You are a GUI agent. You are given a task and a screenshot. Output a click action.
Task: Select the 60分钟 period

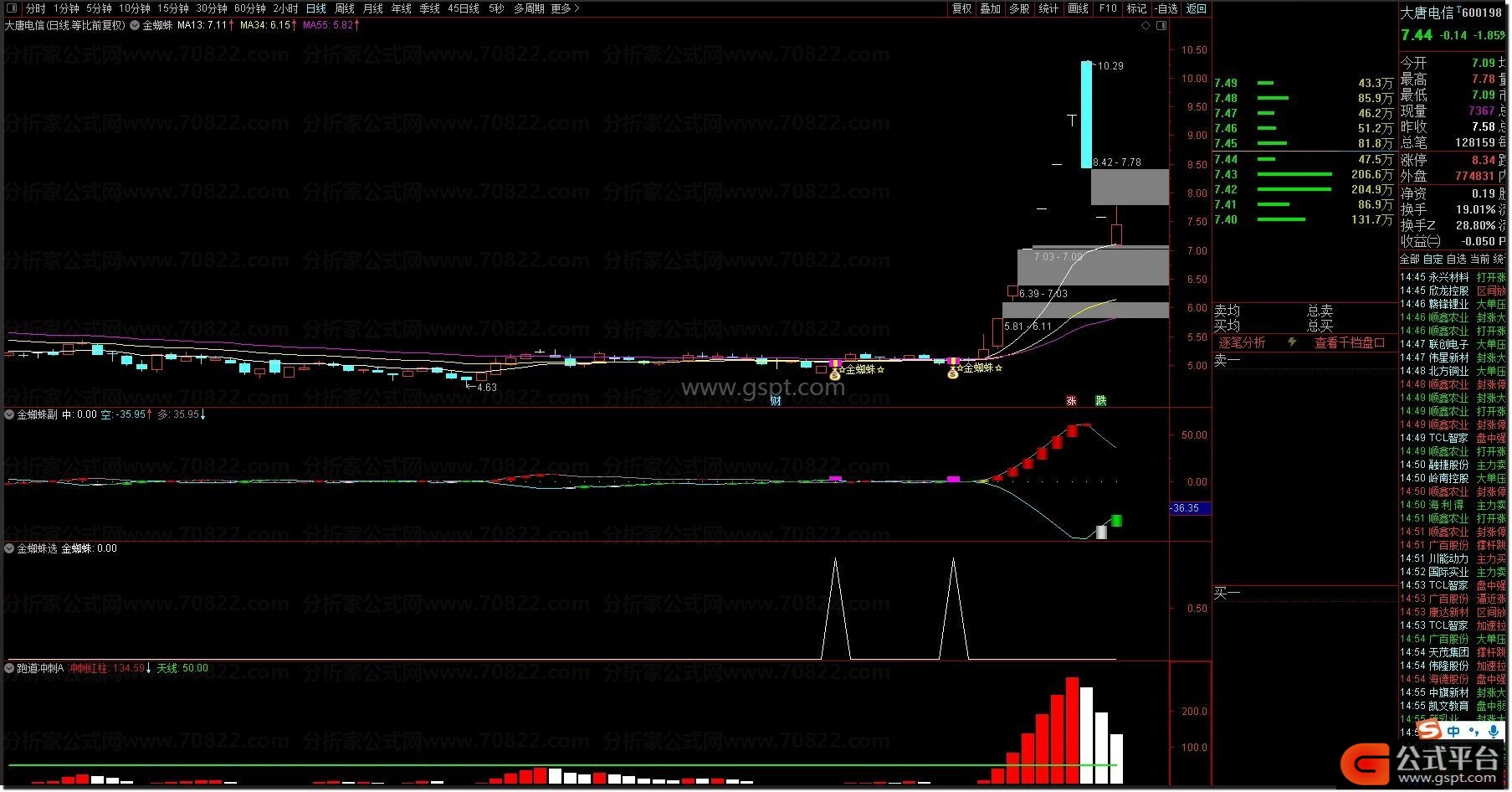point(250,8)
